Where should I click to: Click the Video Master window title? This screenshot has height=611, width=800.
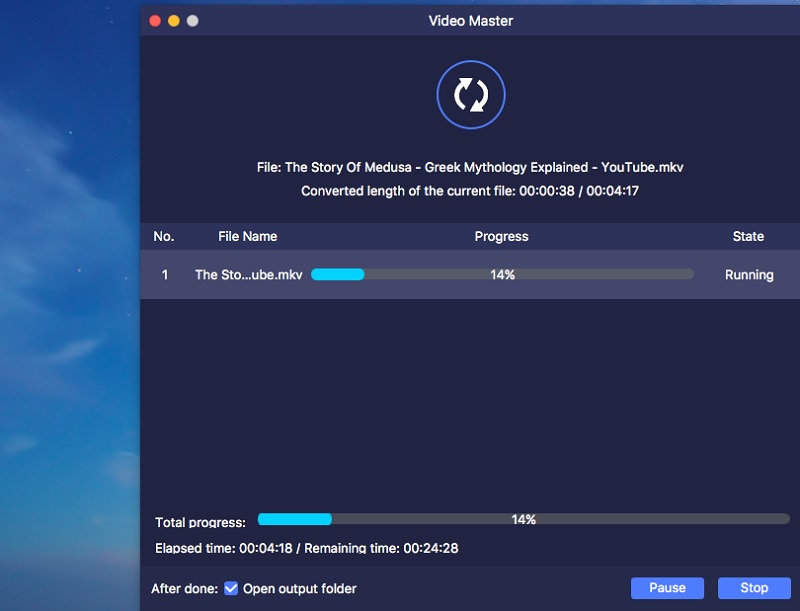[x=470, y=21]
